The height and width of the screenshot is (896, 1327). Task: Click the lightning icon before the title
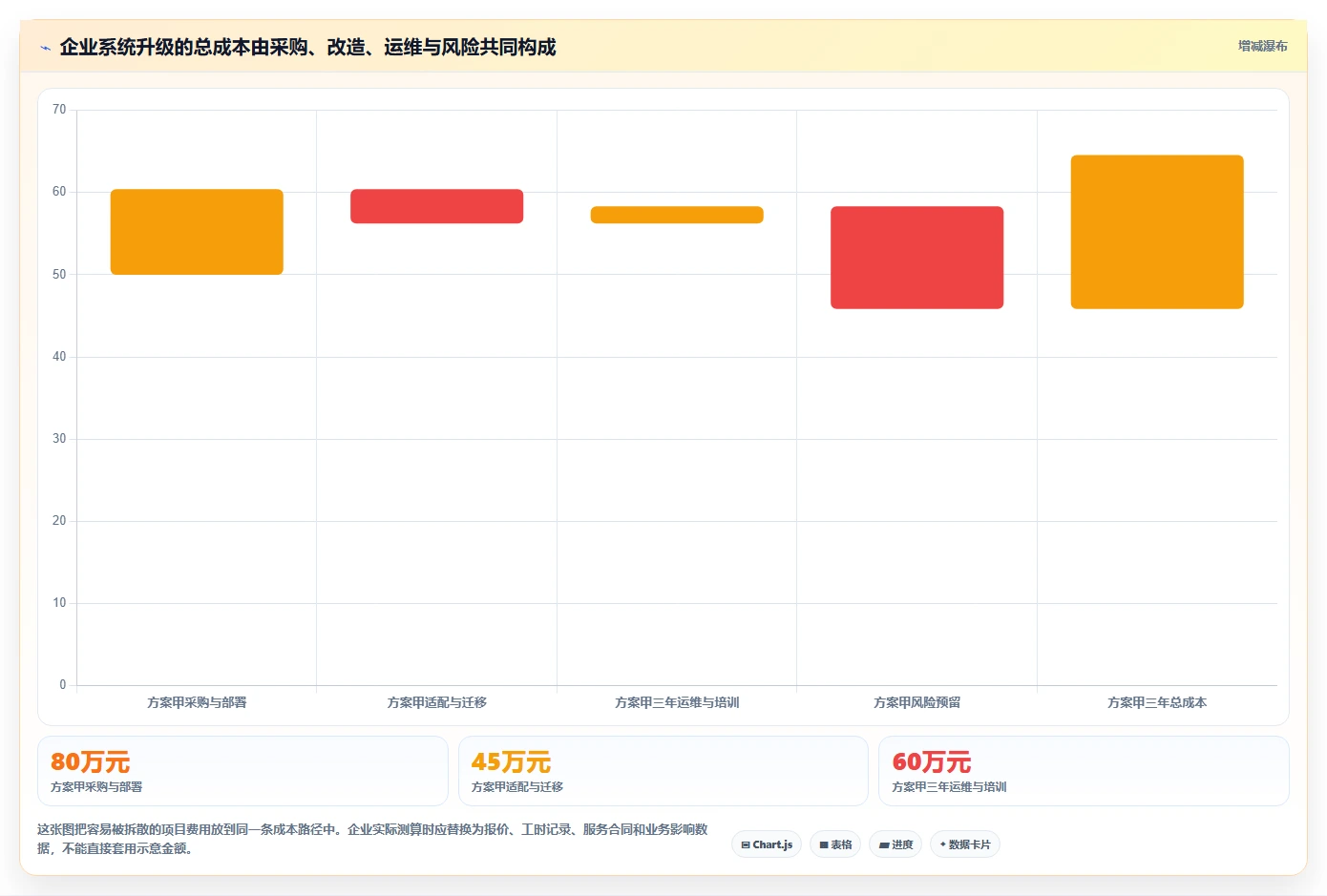tap(45, 48)
